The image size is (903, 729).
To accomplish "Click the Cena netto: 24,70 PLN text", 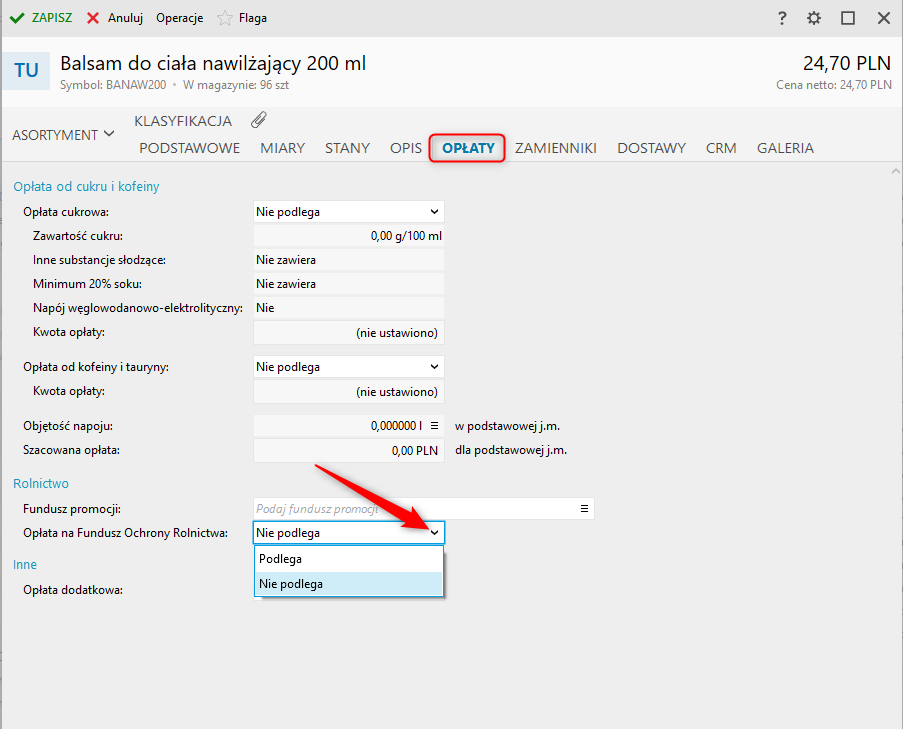I will pos(833,85).
